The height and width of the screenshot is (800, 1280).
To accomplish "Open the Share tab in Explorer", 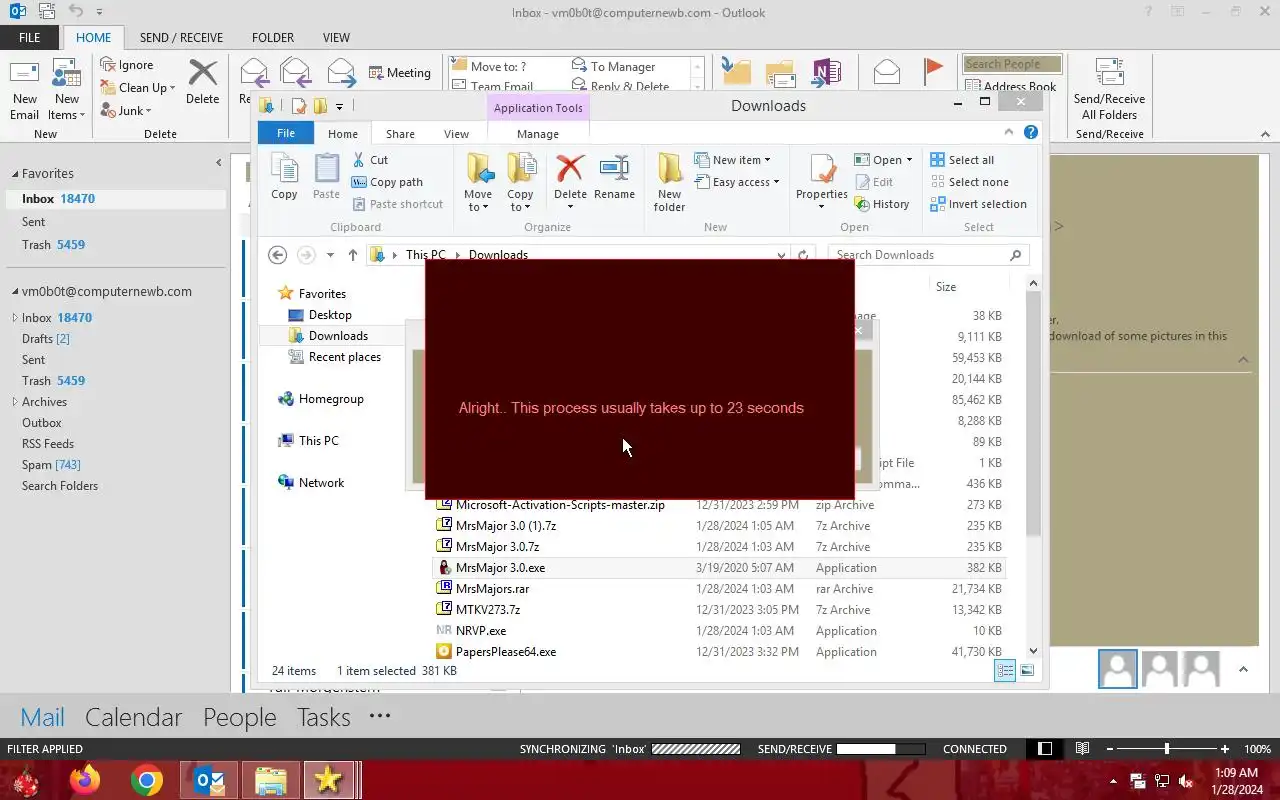I will coord(400,134).
